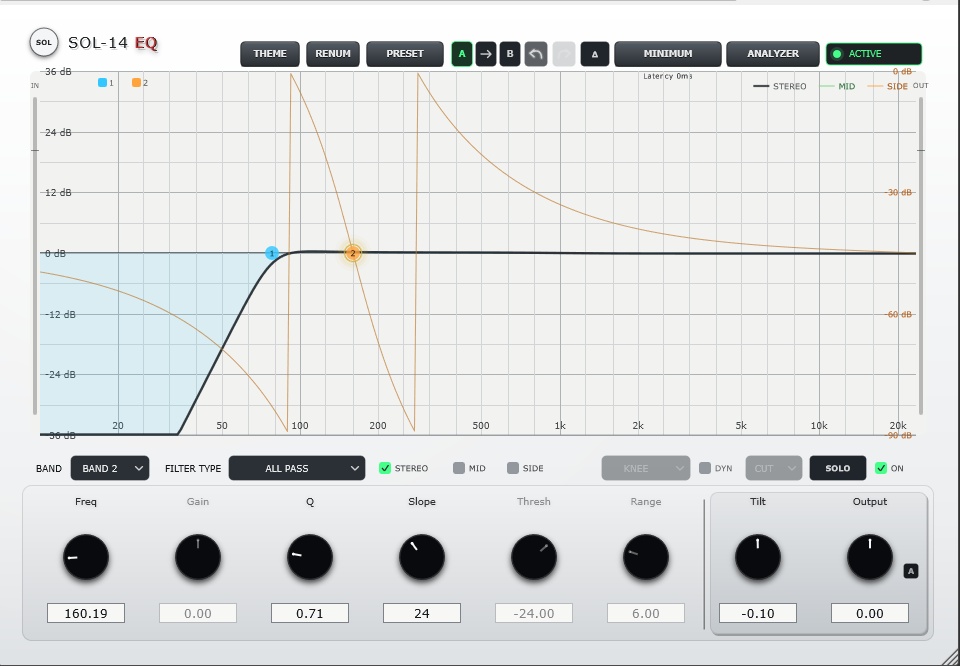Screen dimensions: 960x666
Task: Click the small A button beside Output
Action: pos(911,571)
